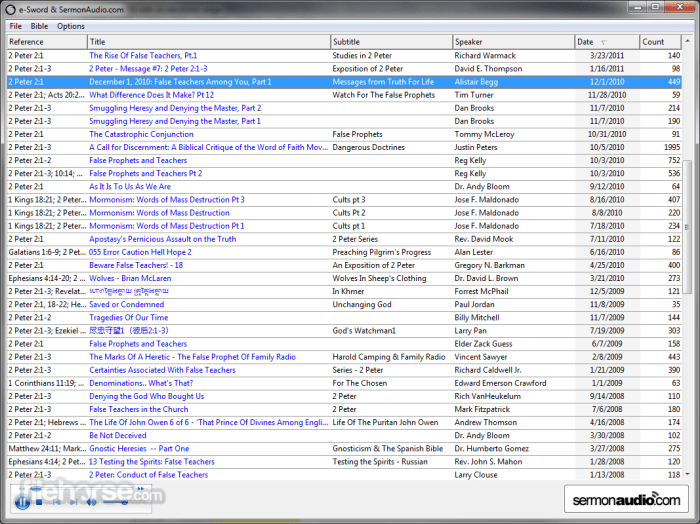Open '13 Testing the Spirits: False Teachers'
The image size is (700, 524).
[x=152, y=462]
